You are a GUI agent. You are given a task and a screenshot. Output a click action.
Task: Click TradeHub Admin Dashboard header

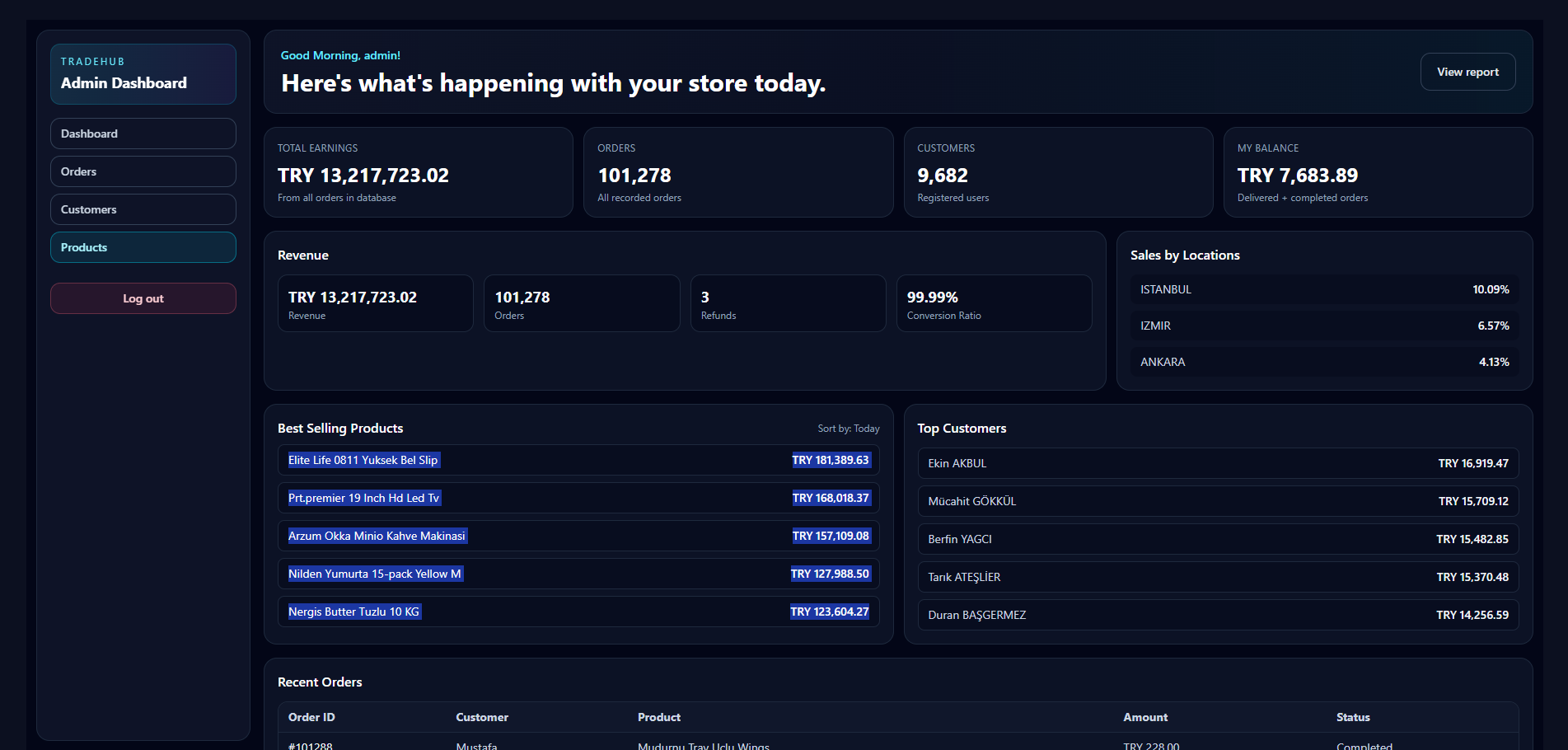(143, 74)
